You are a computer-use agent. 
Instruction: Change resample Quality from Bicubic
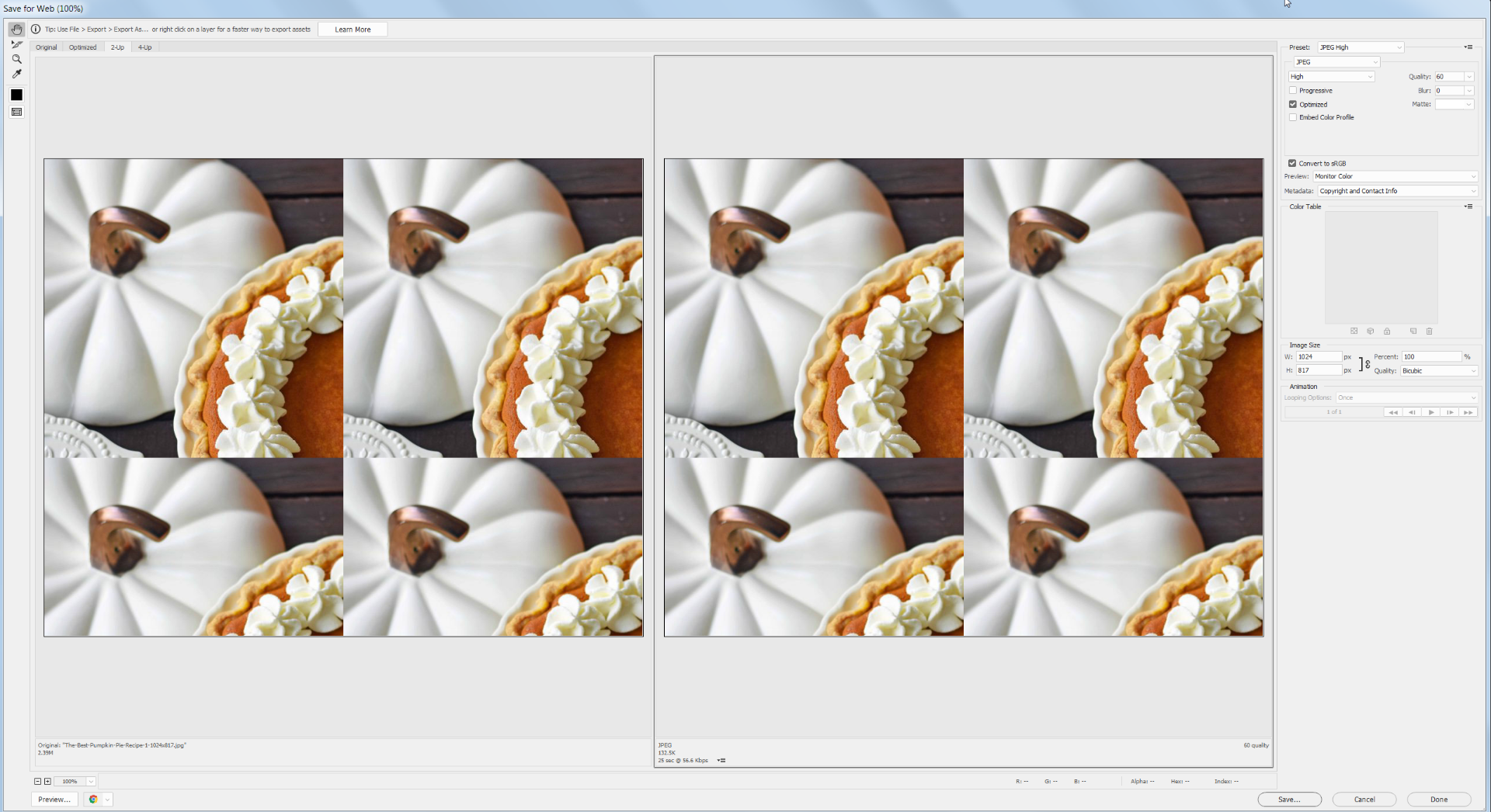1438,371
